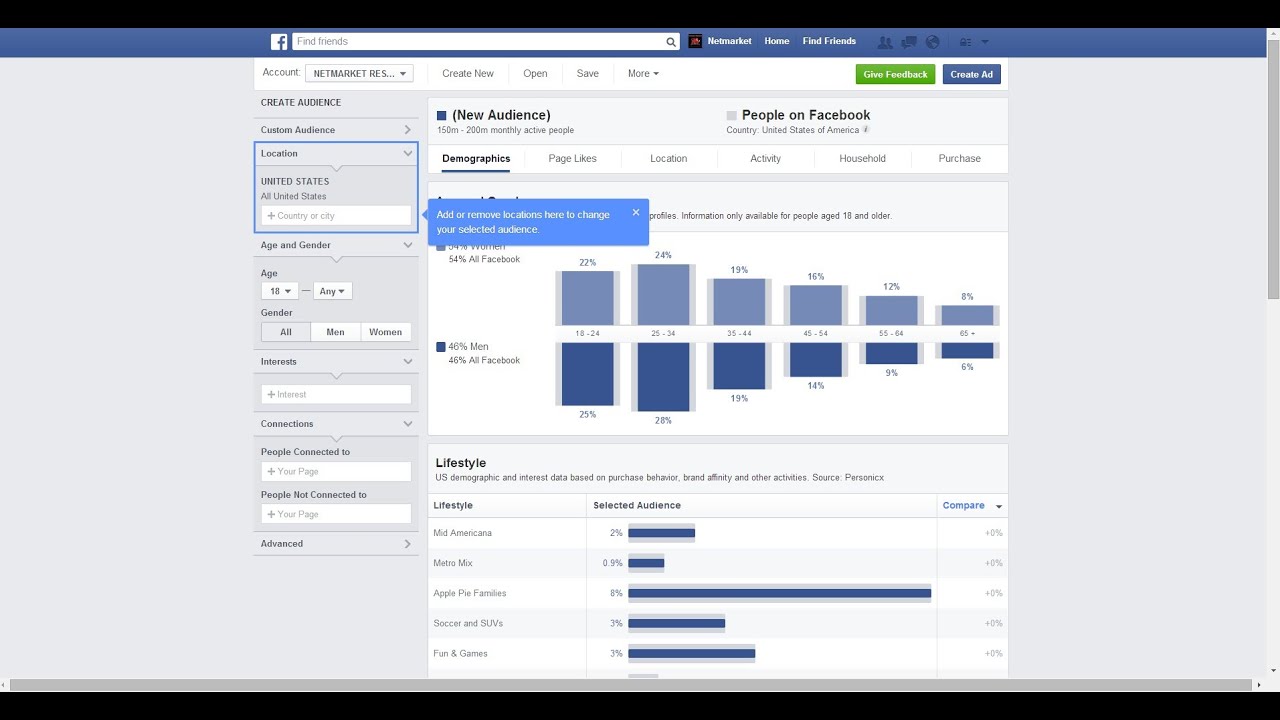The height and width of the screenshot is (720, 1280).
Task: Select the Women gender option
Action: [385, 332]
